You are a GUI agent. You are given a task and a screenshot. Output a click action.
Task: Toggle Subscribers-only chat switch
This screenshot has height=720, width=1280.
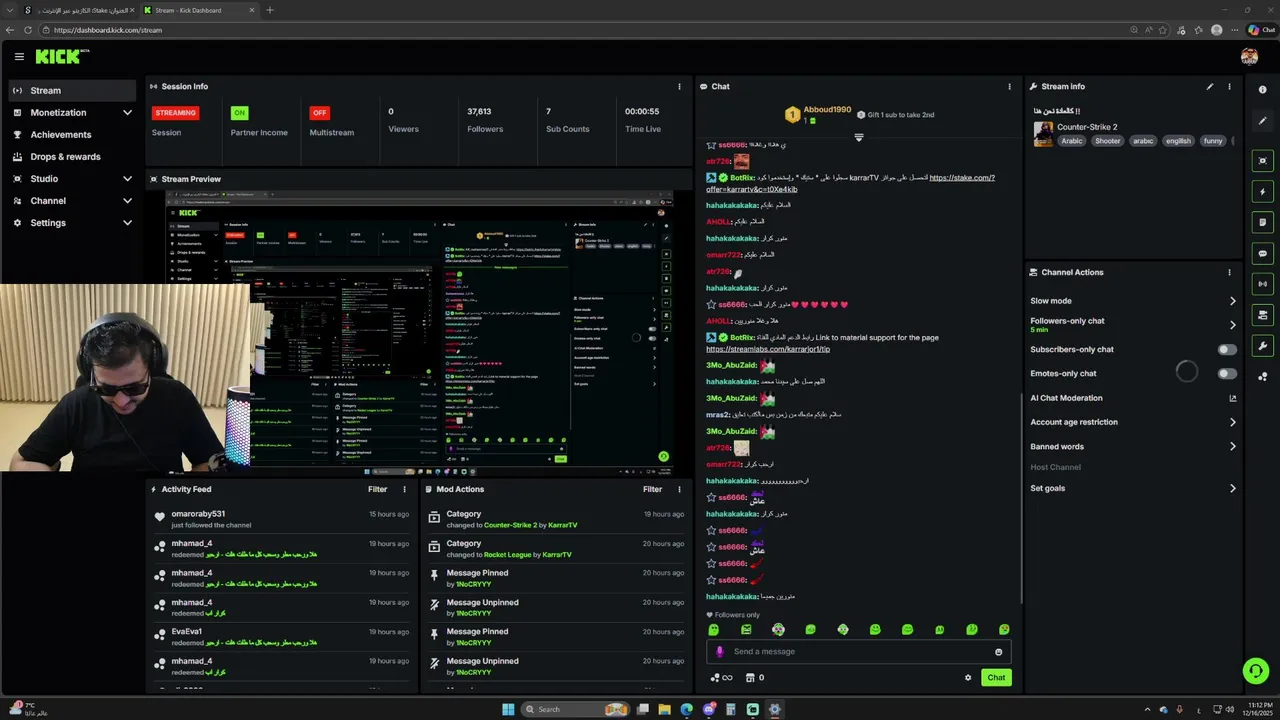click(1227, 349)
